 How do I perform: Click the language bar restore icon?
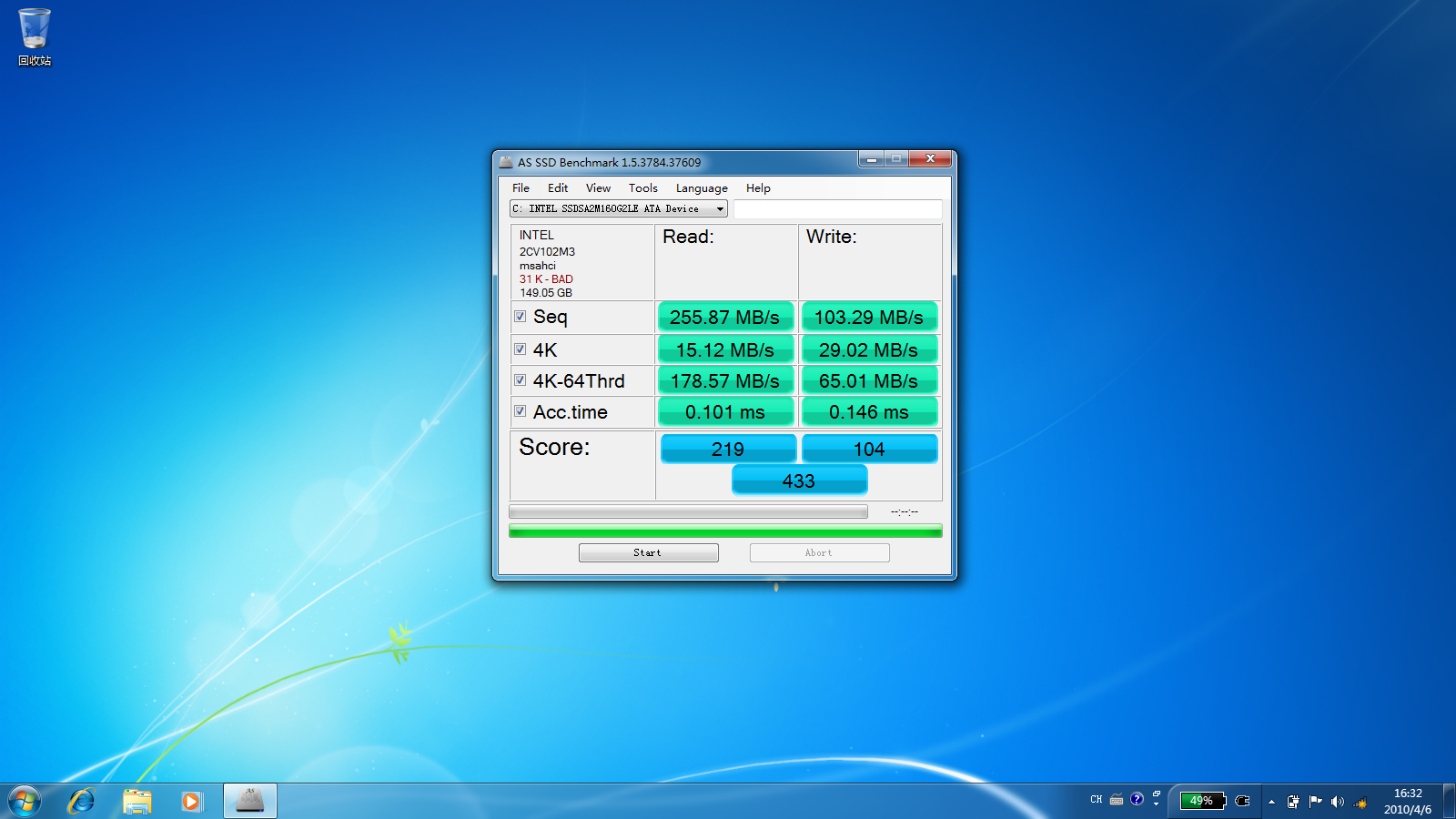pyautogui.click(x=1157, y=794)
